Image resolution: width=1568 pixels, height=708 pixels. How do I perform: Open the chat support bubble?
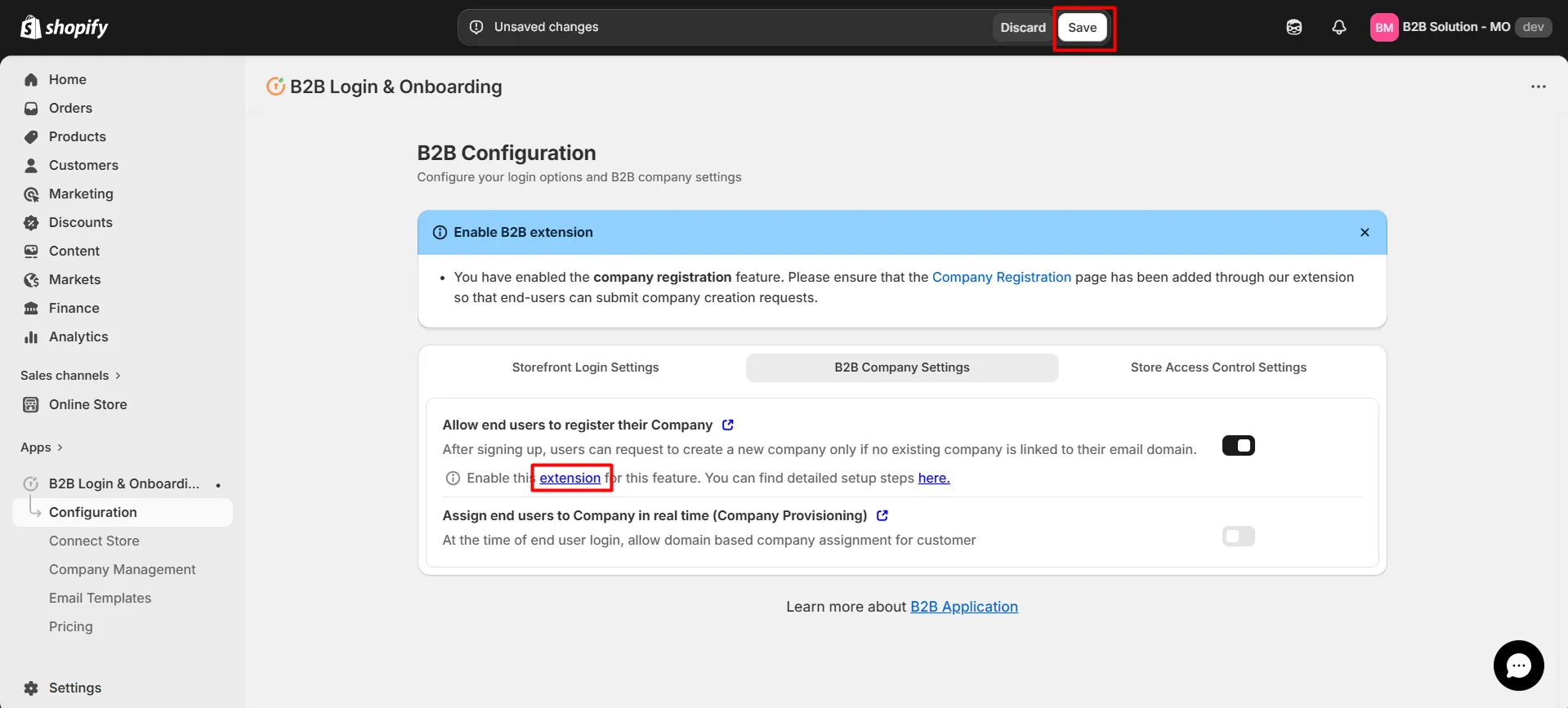[x=1518, y=666]
